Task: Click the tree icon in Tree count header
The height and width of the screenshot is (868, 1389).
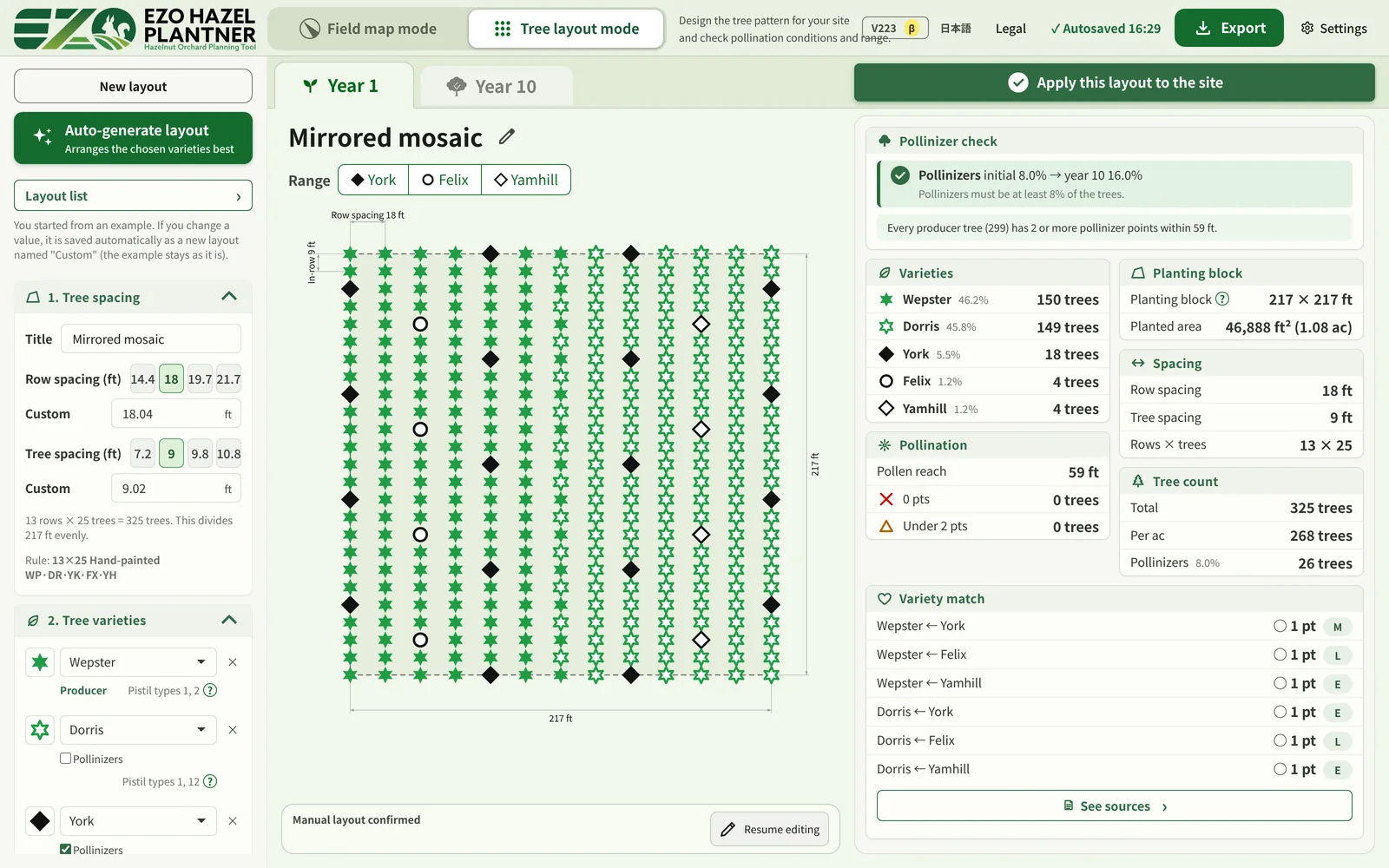Action: pos(1138,481)
